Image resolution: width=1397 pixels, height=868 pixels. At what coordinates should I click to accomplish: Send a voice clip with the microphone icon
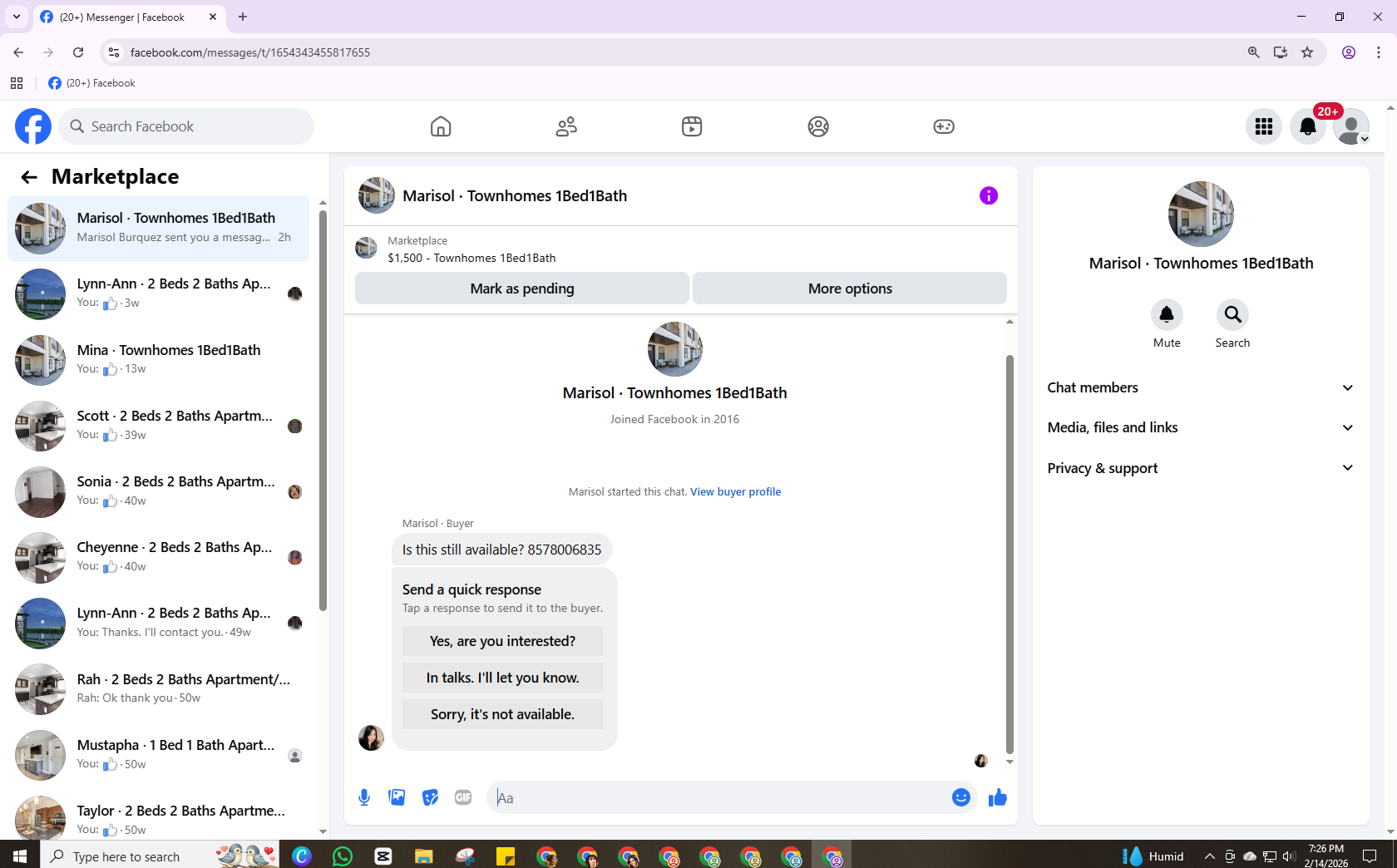364,798
